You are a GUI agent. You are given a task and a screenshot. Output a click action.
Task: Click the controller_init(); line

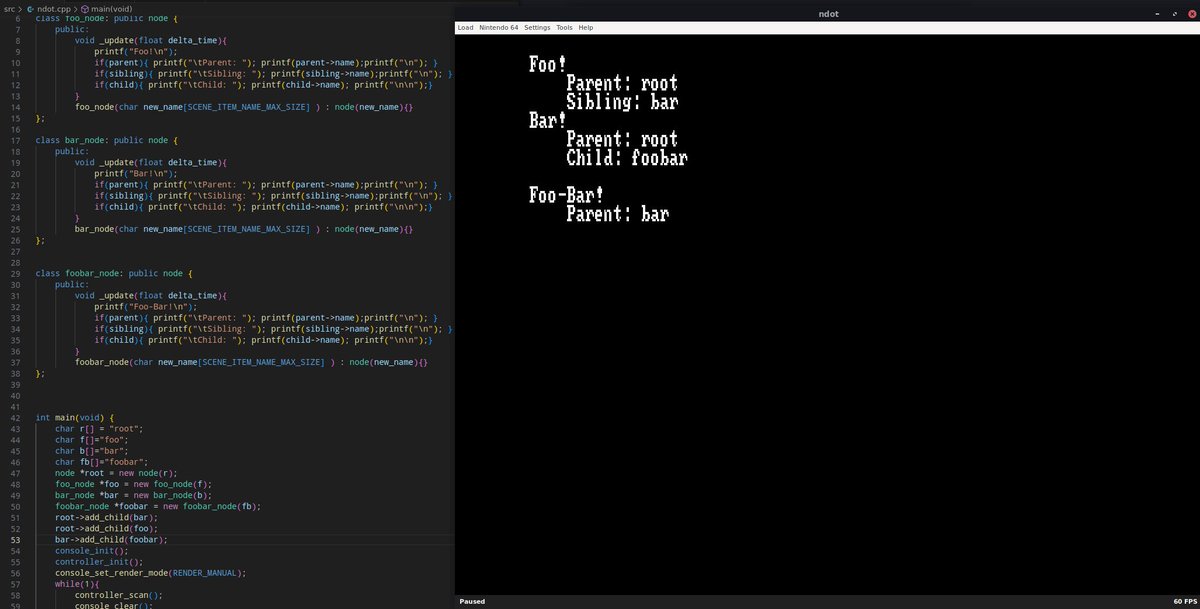pos(99,562)
